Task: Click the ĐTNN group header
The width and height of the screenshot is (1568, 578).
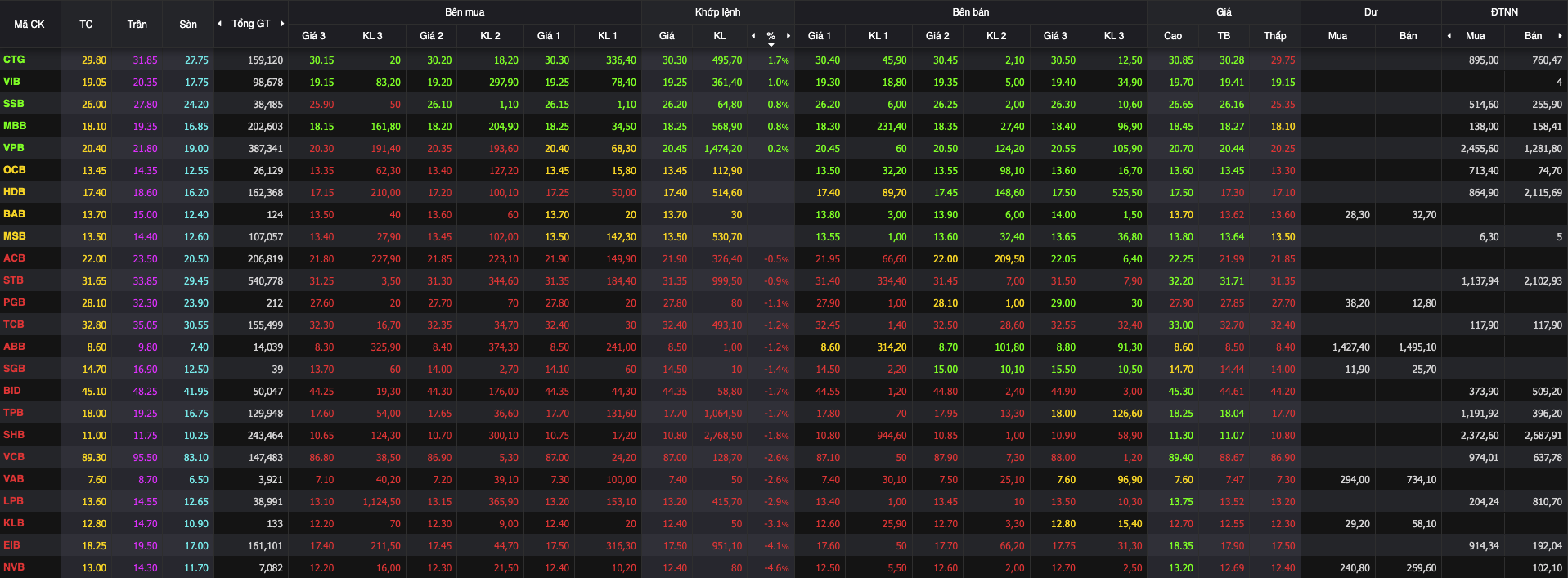Action: pyautogui.click(x=1504, y=12)
